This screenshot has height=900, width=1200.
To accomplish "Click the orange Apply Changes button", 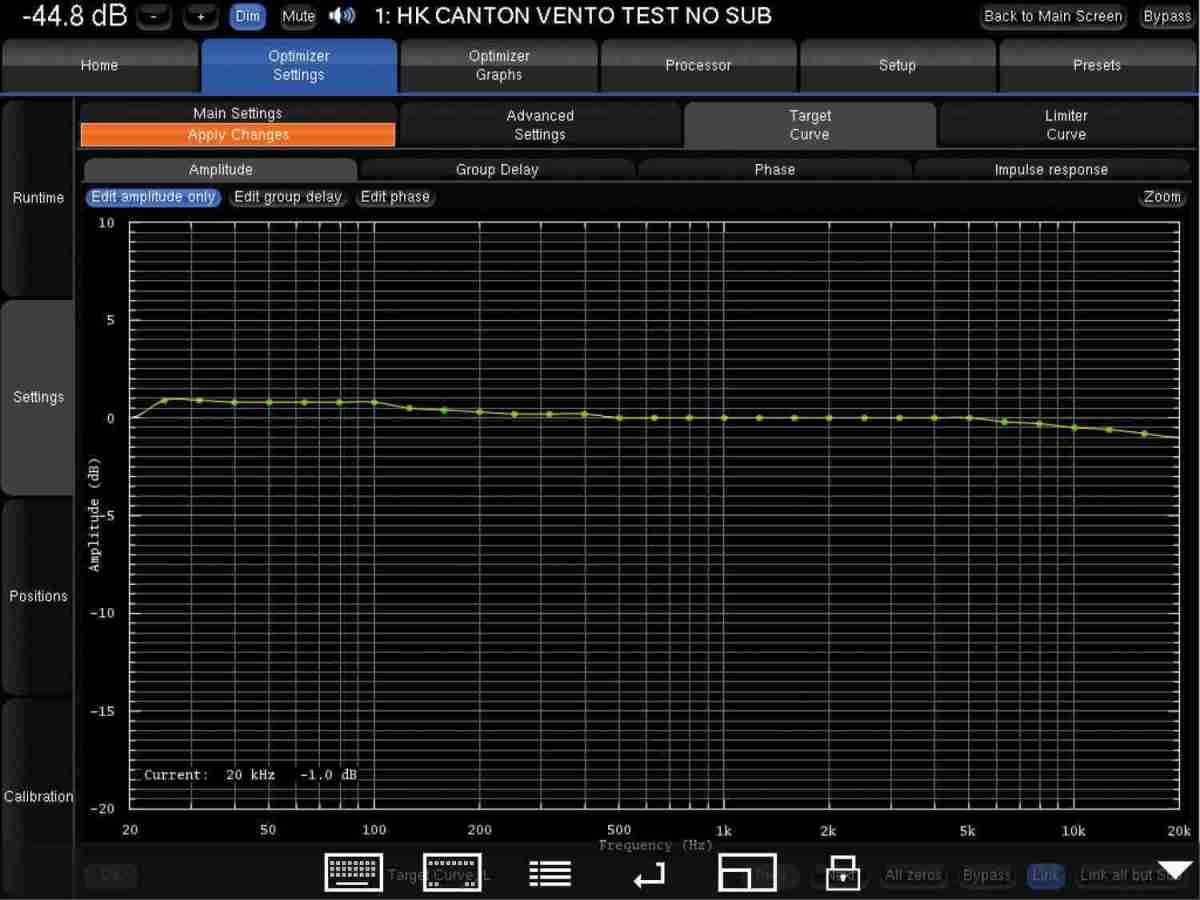I will [238, 135].
